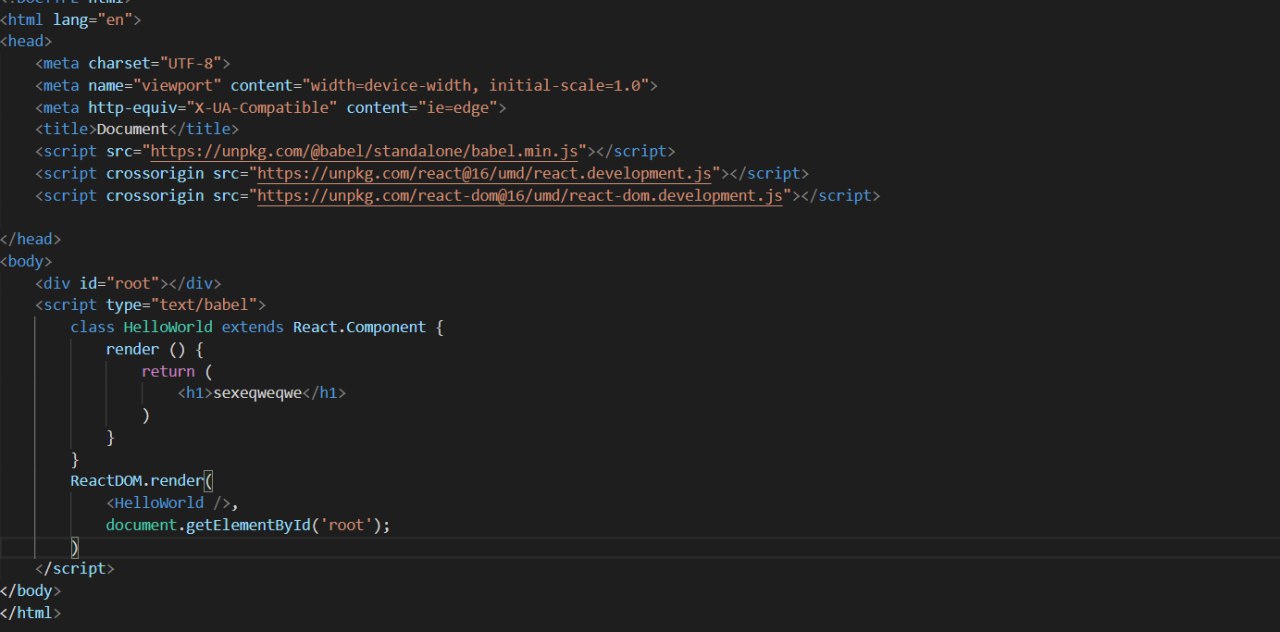This screenshot has width=1280, height=632.
Task: Click the extends keyword
Action: click(252, 327)
